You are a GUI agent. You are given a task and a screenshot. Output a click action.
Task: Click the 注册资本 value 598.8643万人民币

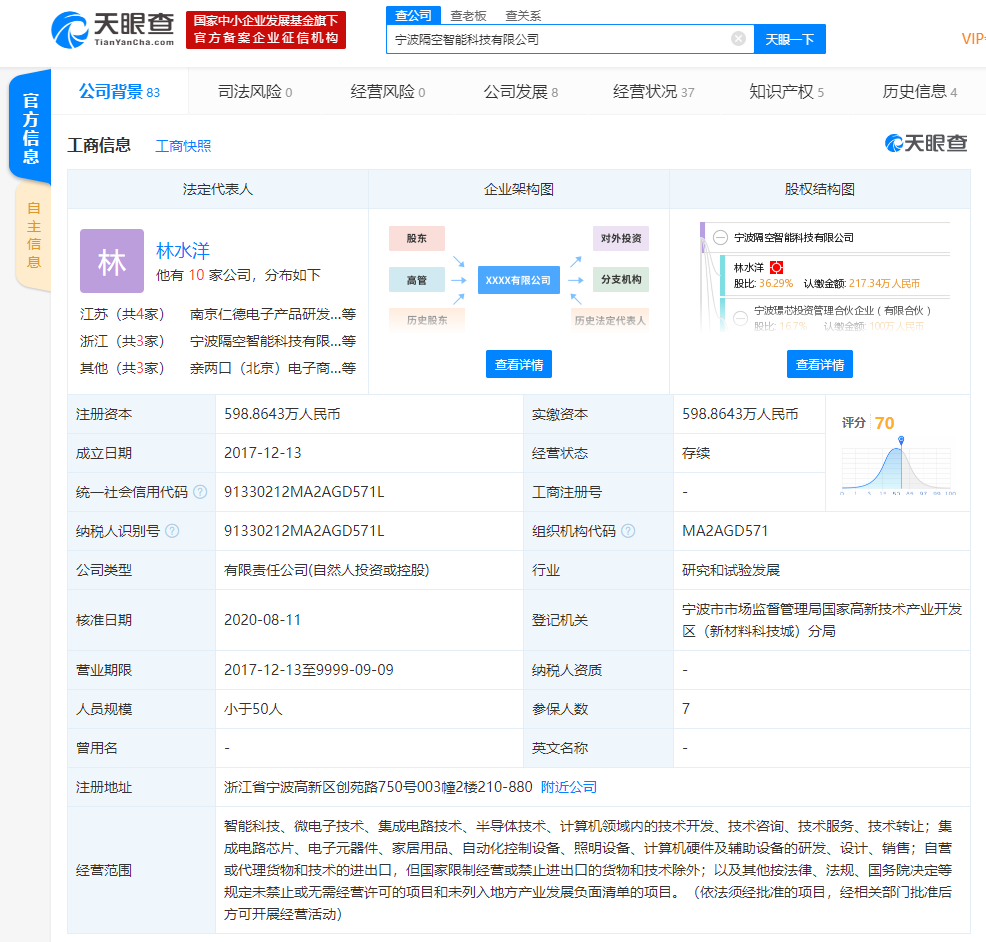click(282, 414)
